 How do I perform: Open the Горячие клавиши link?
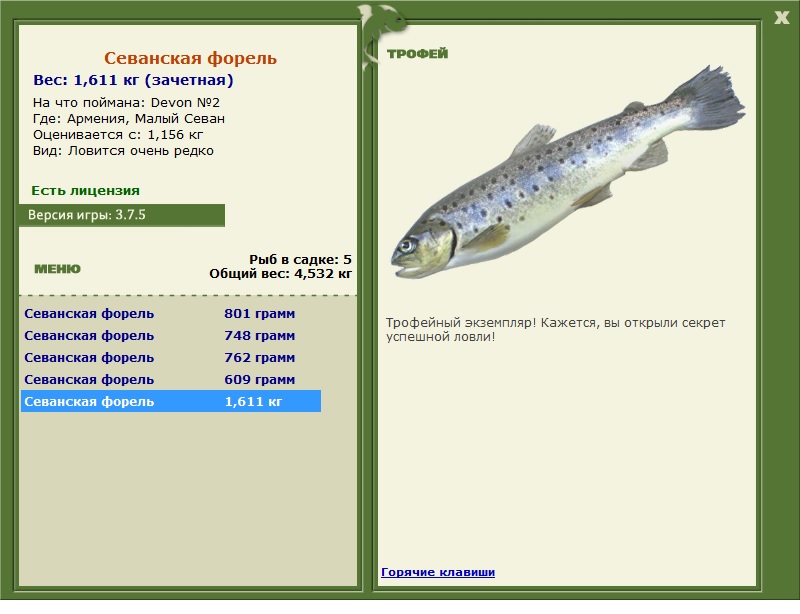(438, 572)
